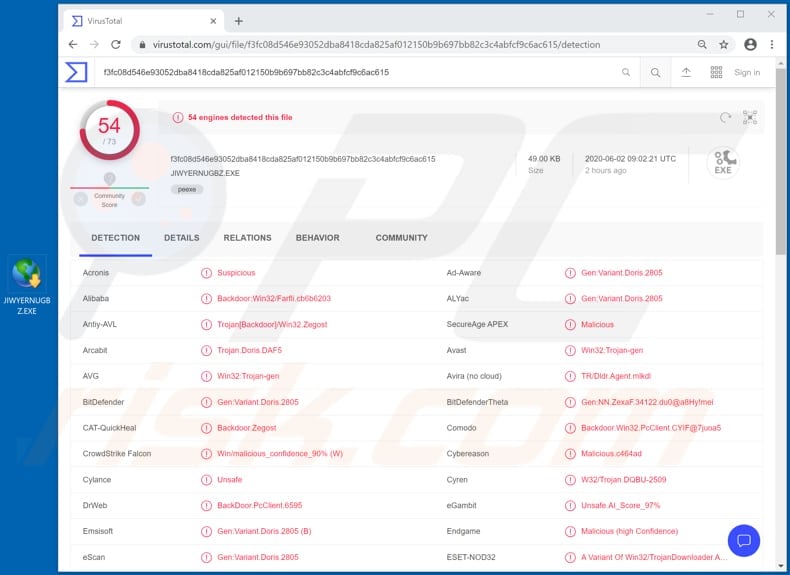Viewport: 790px width, 575px height.
Task: Open the browser profile avatar
Action: (750, 44)
